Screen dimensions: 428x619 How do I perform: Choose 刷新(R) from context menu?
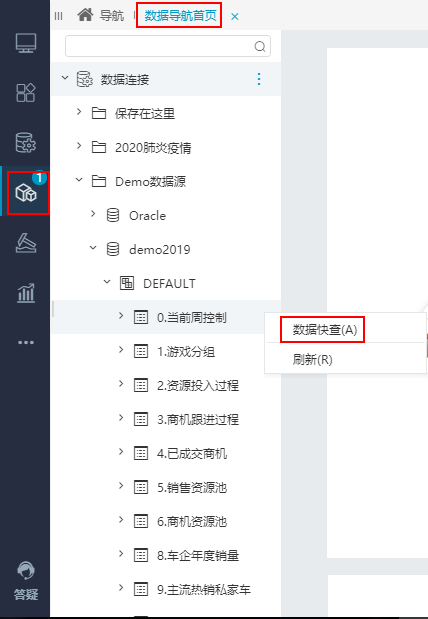312,360
